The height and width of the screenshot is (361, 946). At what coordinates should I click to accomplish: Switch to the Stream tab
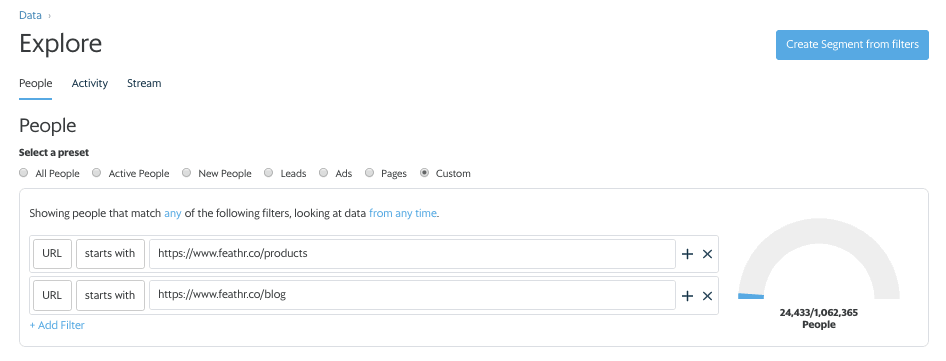click(144, 83)
